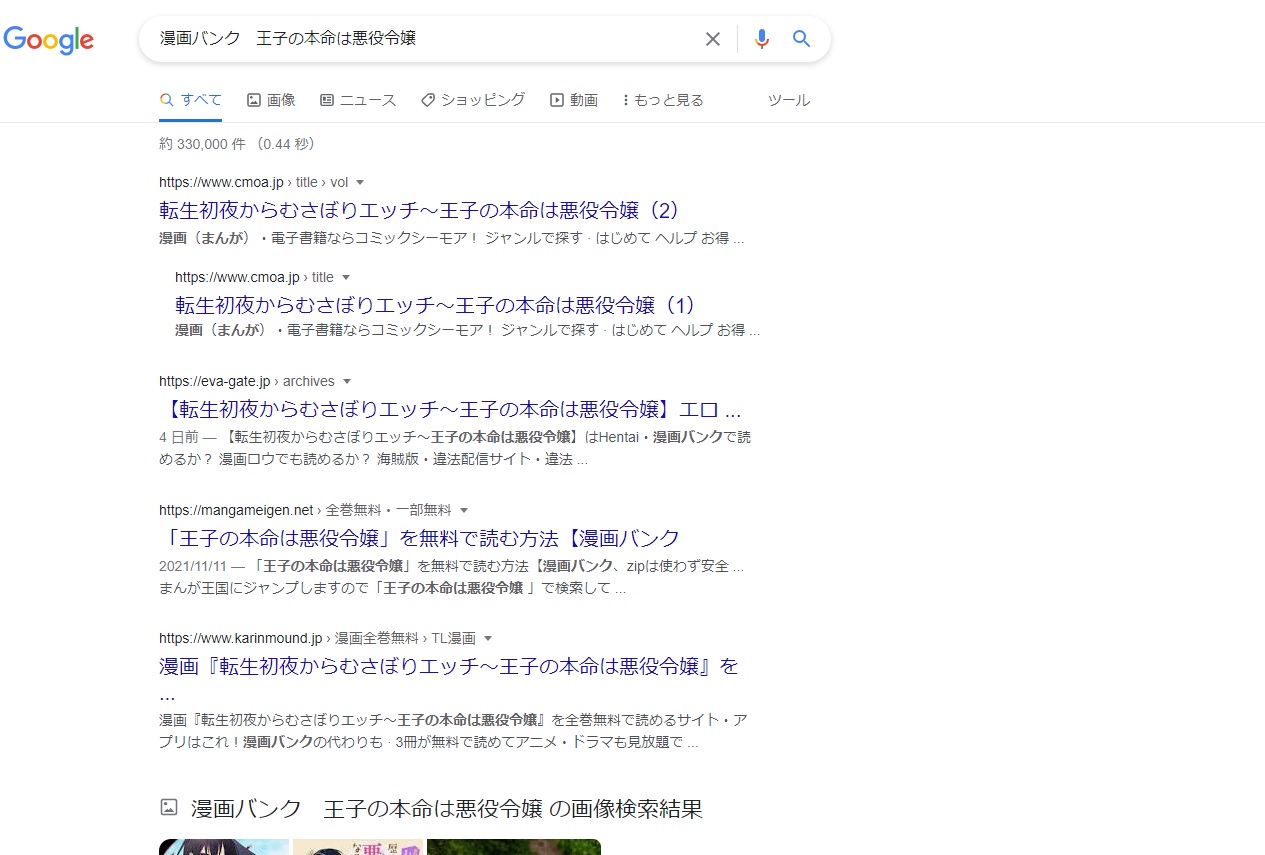This screenshot has width=1265, height=855.
Task: Click the https://www.cmoa.jp › title › vol URL
Action: 253,182
